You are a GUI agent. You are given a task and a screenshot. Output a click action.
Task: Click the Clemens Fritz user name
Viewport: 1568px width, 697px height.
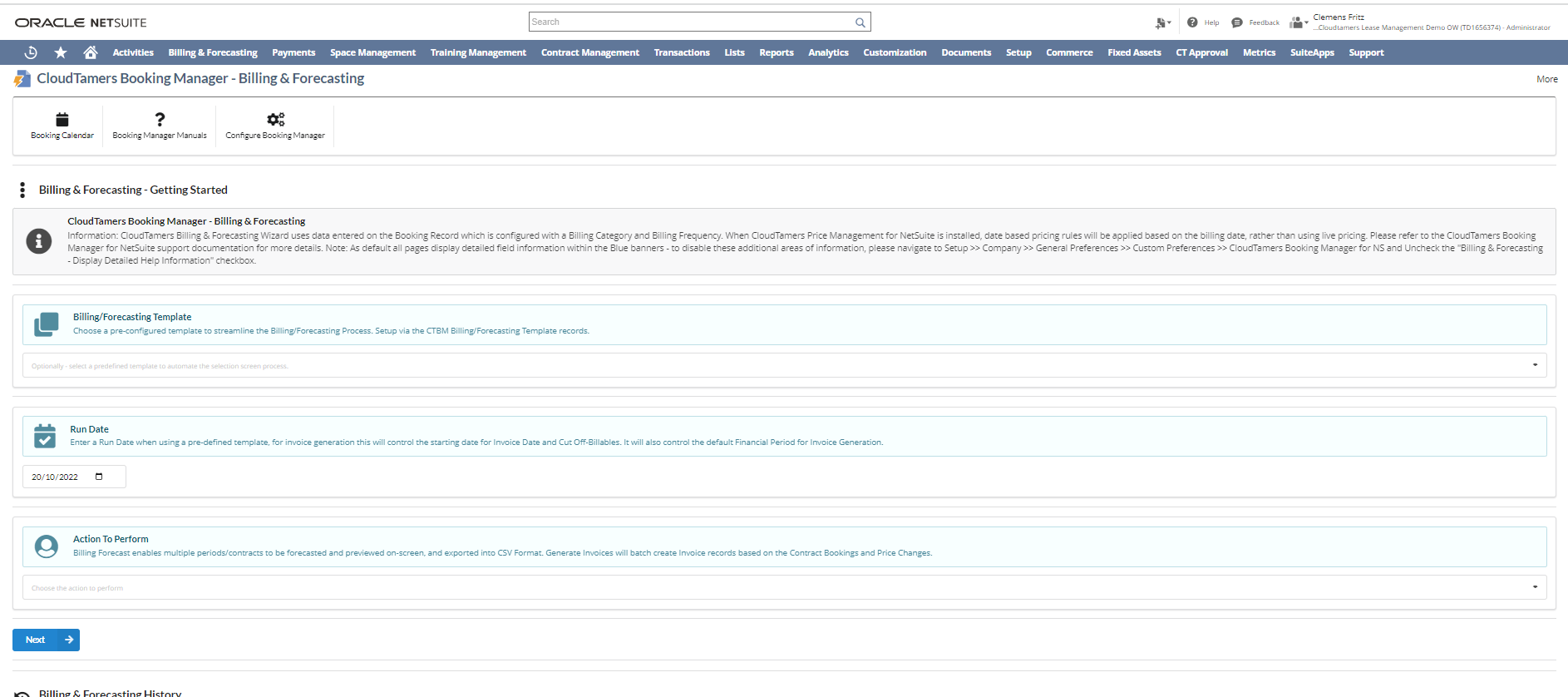[x=1339, y=17]
